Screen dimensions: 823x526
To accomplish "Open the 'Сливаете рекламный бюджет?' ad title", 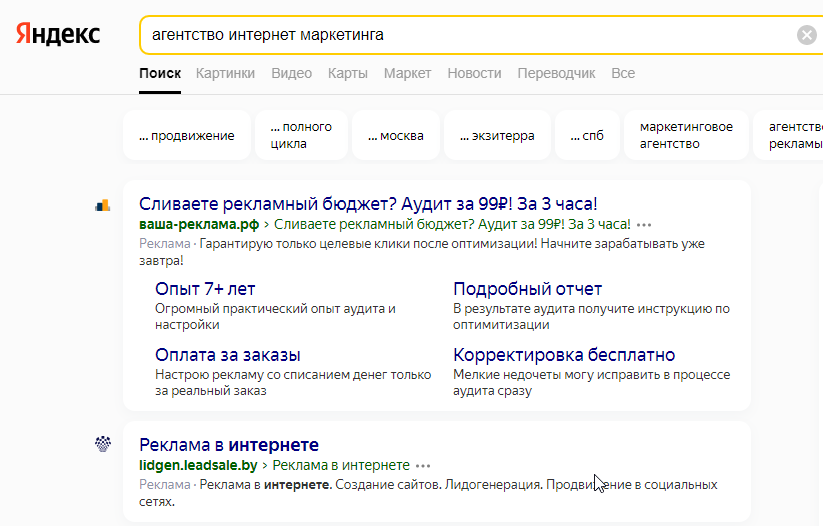I will pyautogui.click(x=368, y=204).
